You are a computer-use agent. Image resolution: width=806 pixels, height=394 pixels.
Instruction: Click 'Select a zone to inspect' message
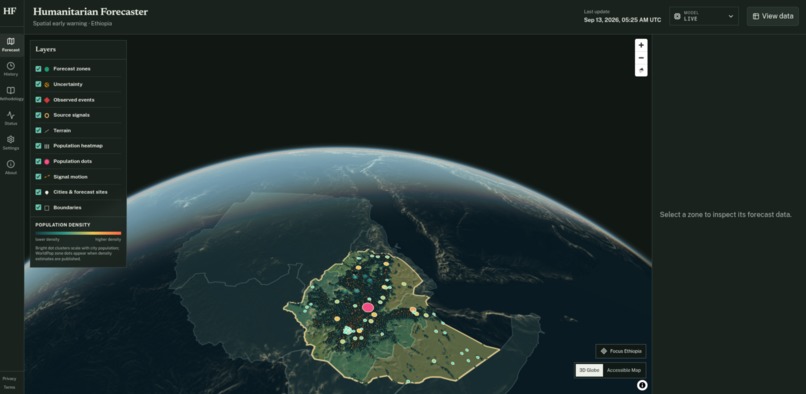coord(725,214)
